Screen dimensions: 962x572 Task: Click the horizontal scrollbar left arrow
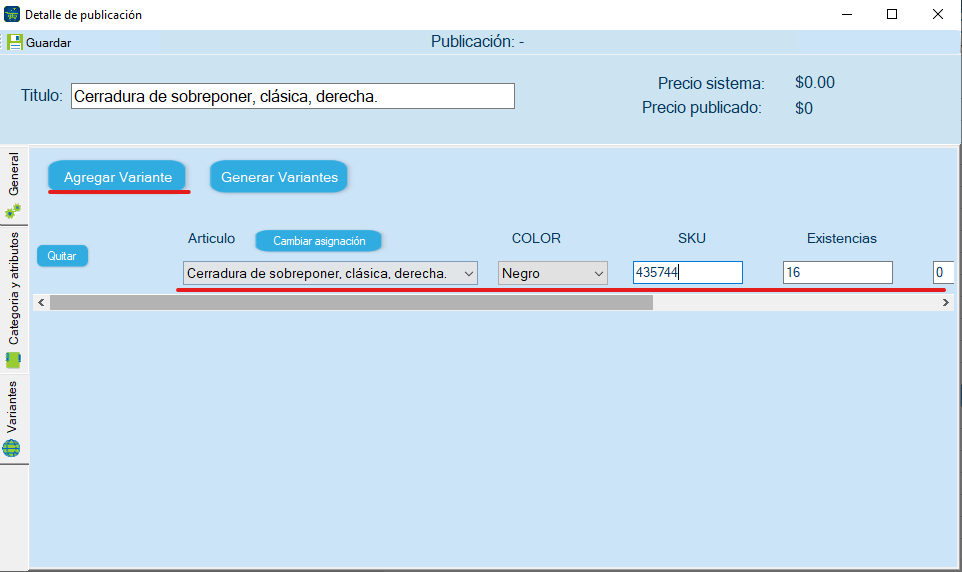point(41,303)
